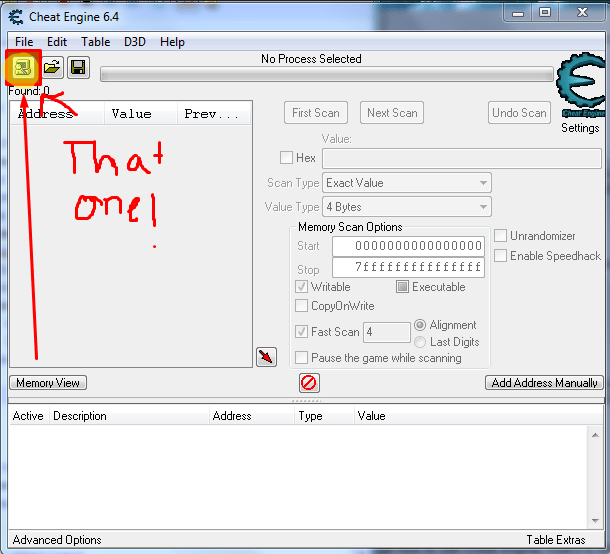610x554 pixels.
Task: Open Advanced Options
Action: pyautogui.click(x=57, y=540)
